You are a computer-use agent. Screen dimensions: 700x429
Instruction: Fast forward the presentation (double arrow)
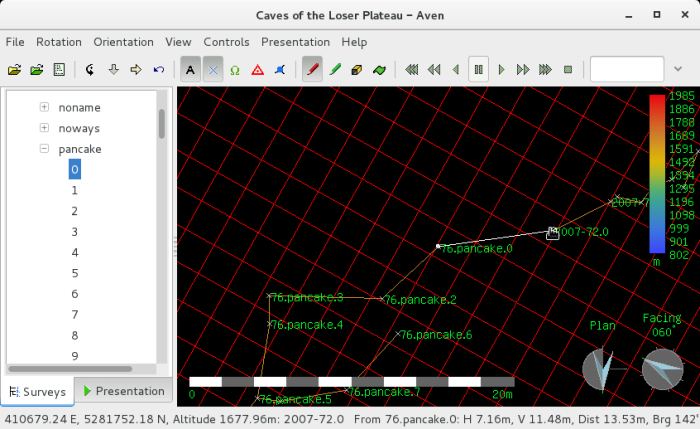[x=523, y=70]
